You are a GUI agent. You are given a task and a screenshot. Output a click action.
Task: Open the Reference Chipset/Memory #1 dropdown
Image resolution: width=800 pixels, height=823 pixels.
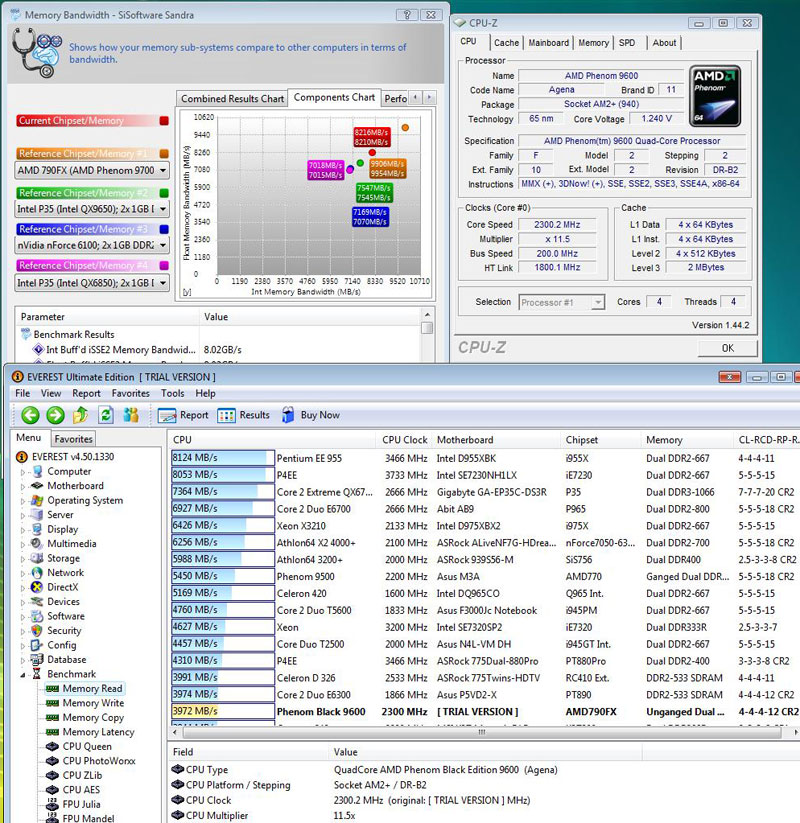click(163, 171)
